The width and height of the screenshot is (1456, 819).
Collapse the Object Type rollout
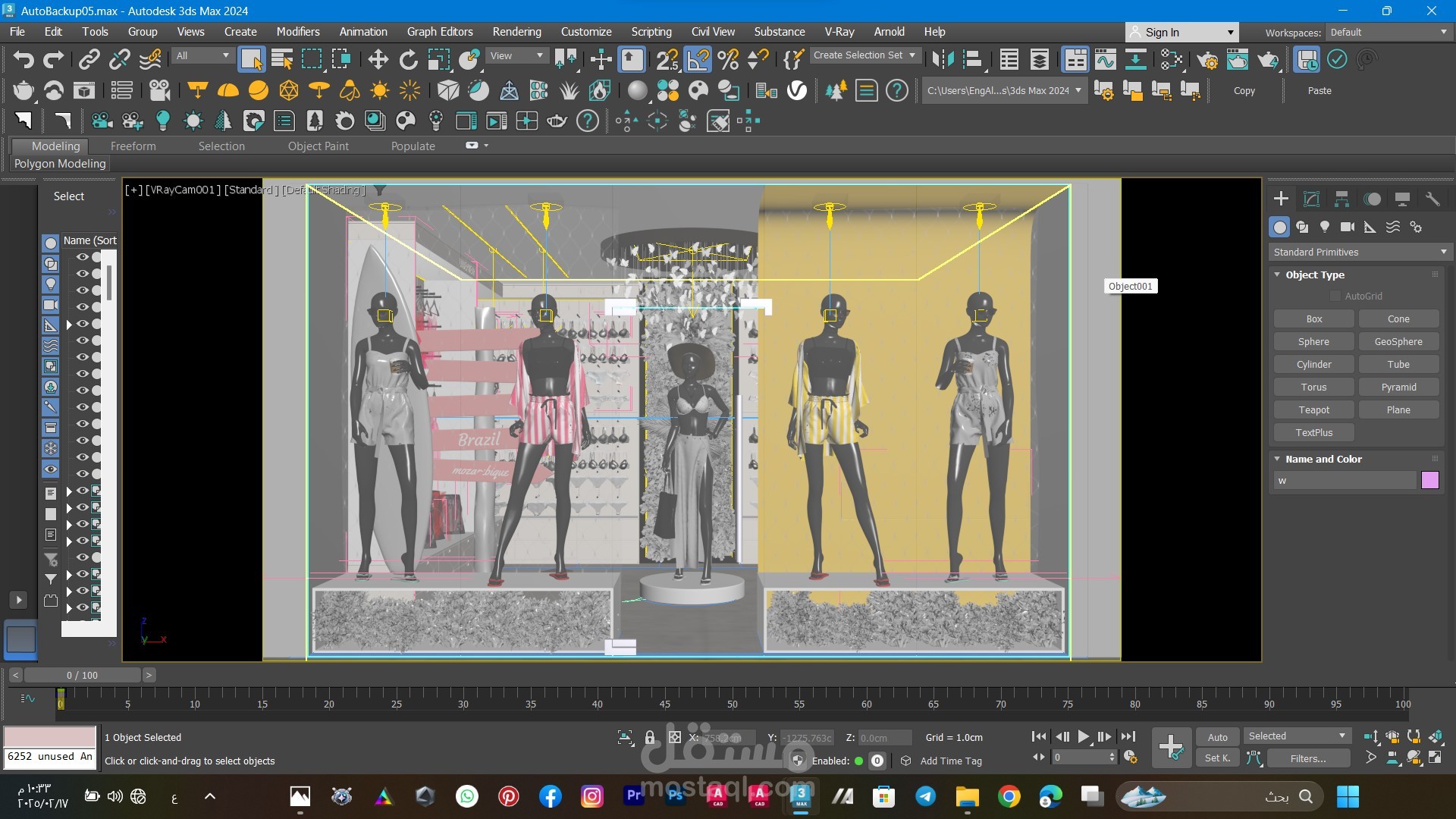click(x=1315, y=275)
